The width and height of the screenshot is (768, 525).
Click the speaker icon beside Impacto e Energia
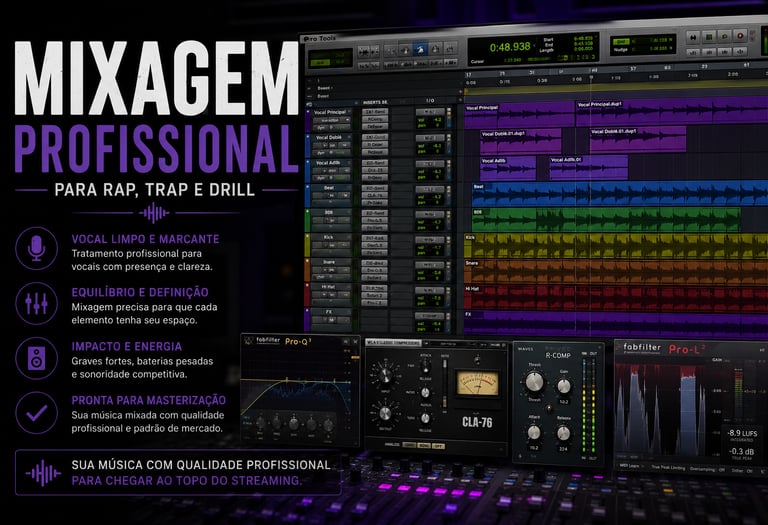[36, 358]
